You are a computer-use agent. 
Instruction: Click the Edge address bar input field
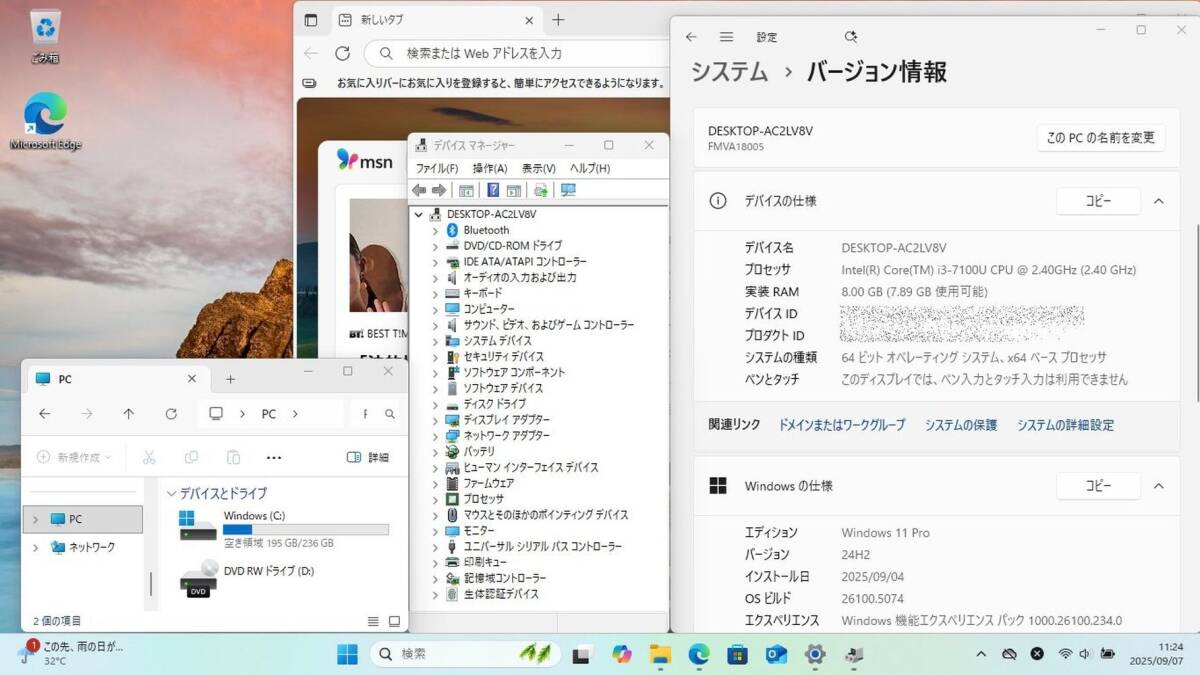point(520,53)
